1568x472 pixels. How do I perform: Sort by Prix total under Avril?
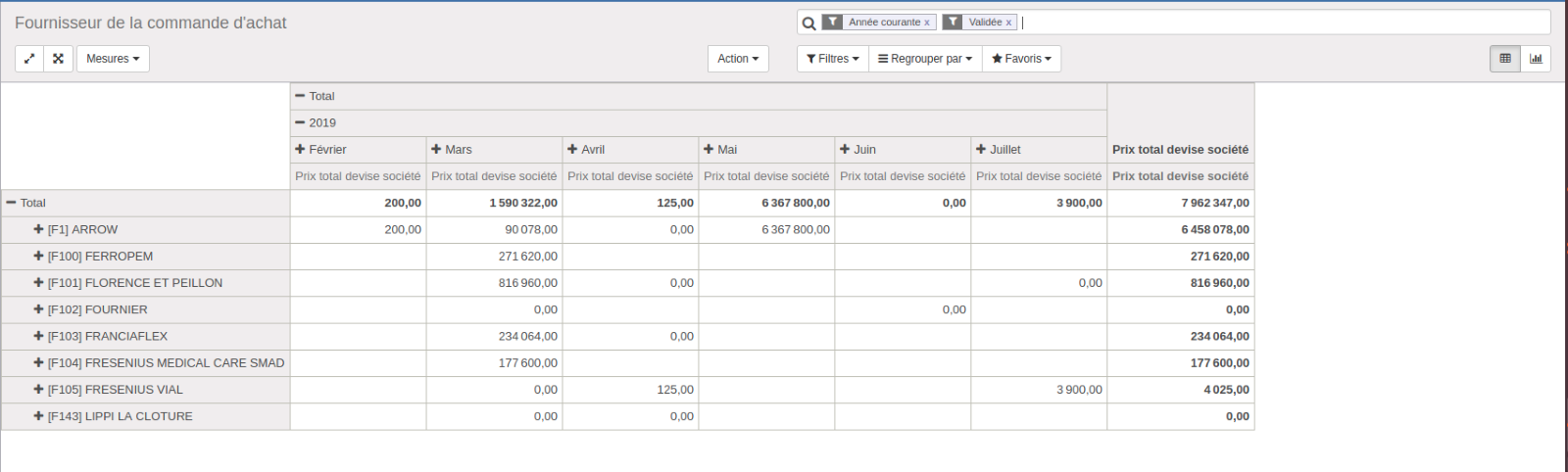pyautogui.click(x=630, y=176)
